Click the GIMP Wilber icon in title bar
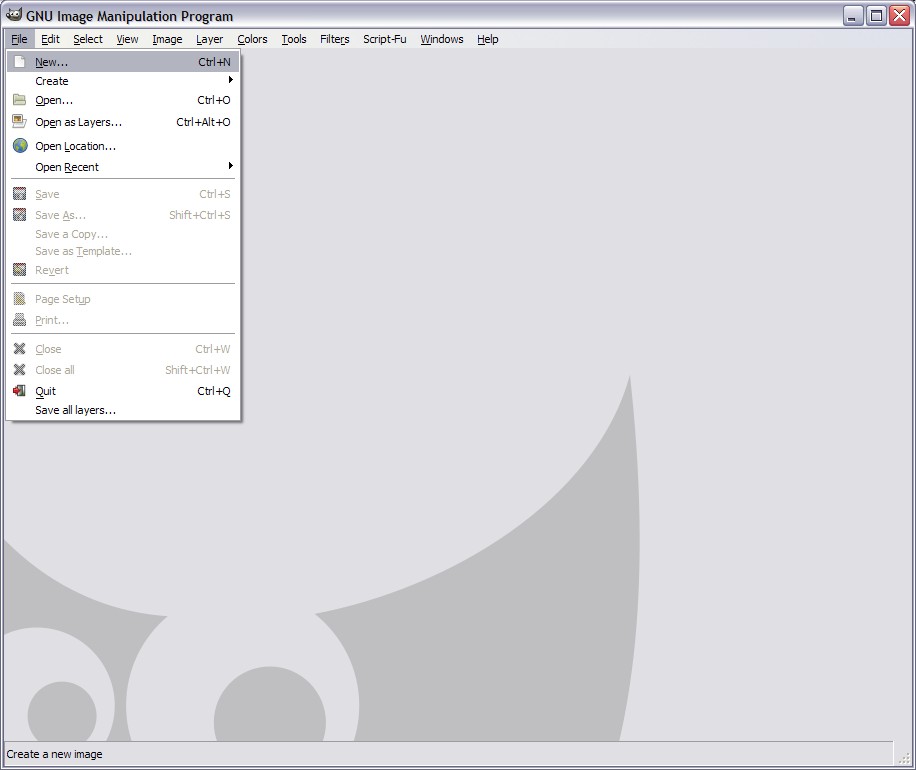916x770 pixels. (x=14, y=15)
